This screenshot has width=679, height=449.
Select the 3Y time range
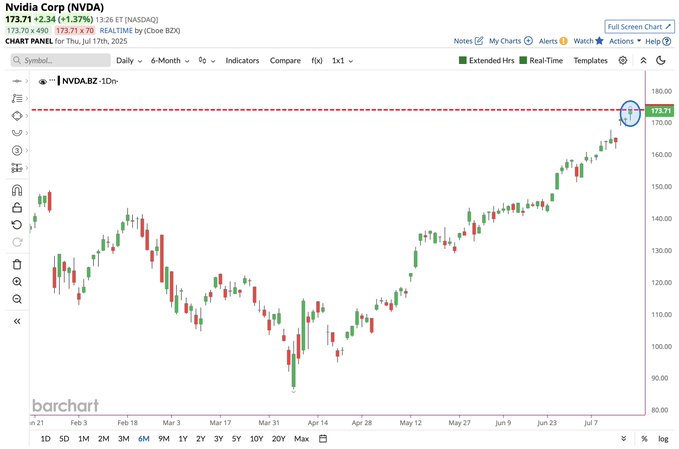pyautogui.click(x=218, y=439)
